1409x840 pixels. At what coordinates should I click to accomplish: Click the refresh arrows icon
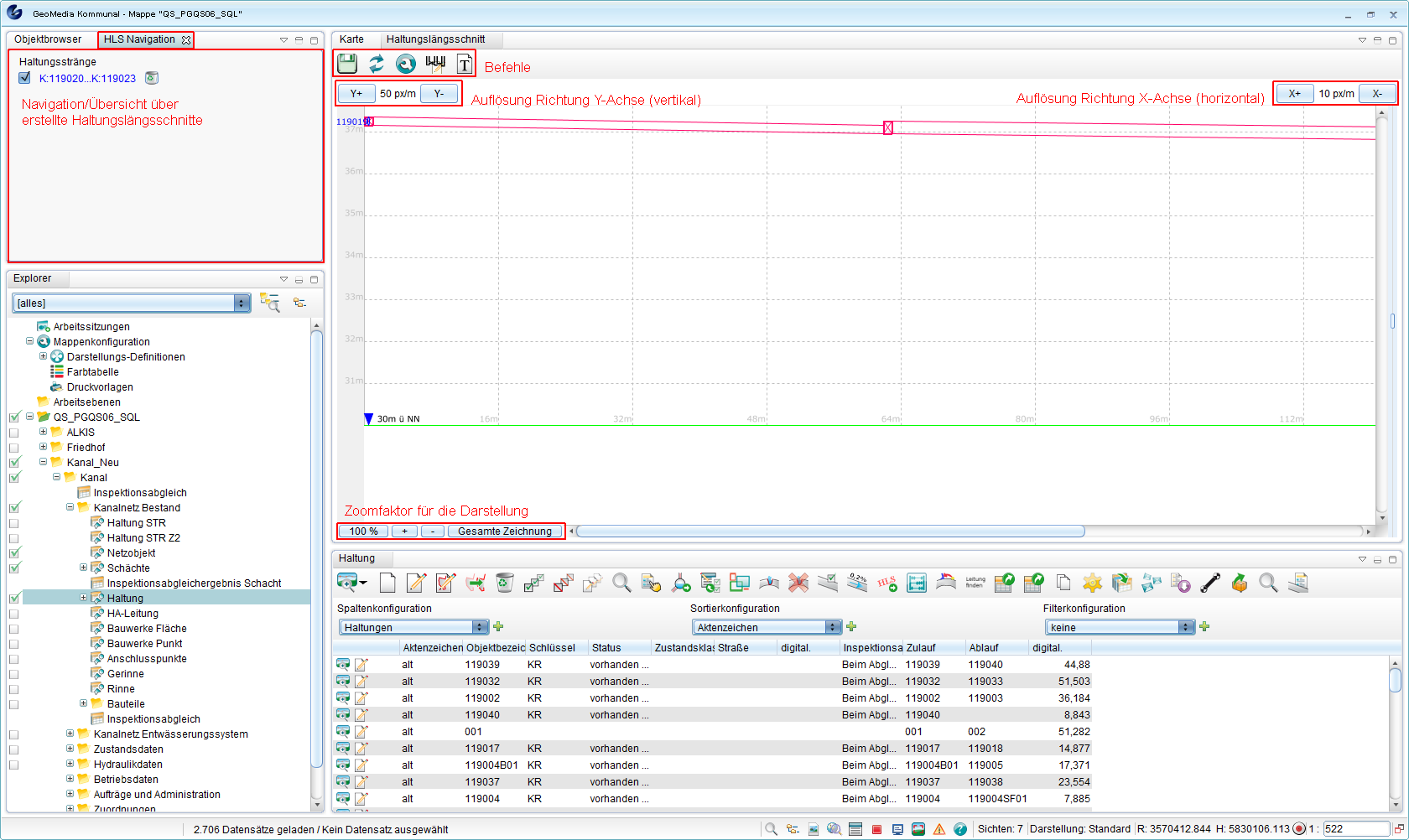[x=377, y=64]
